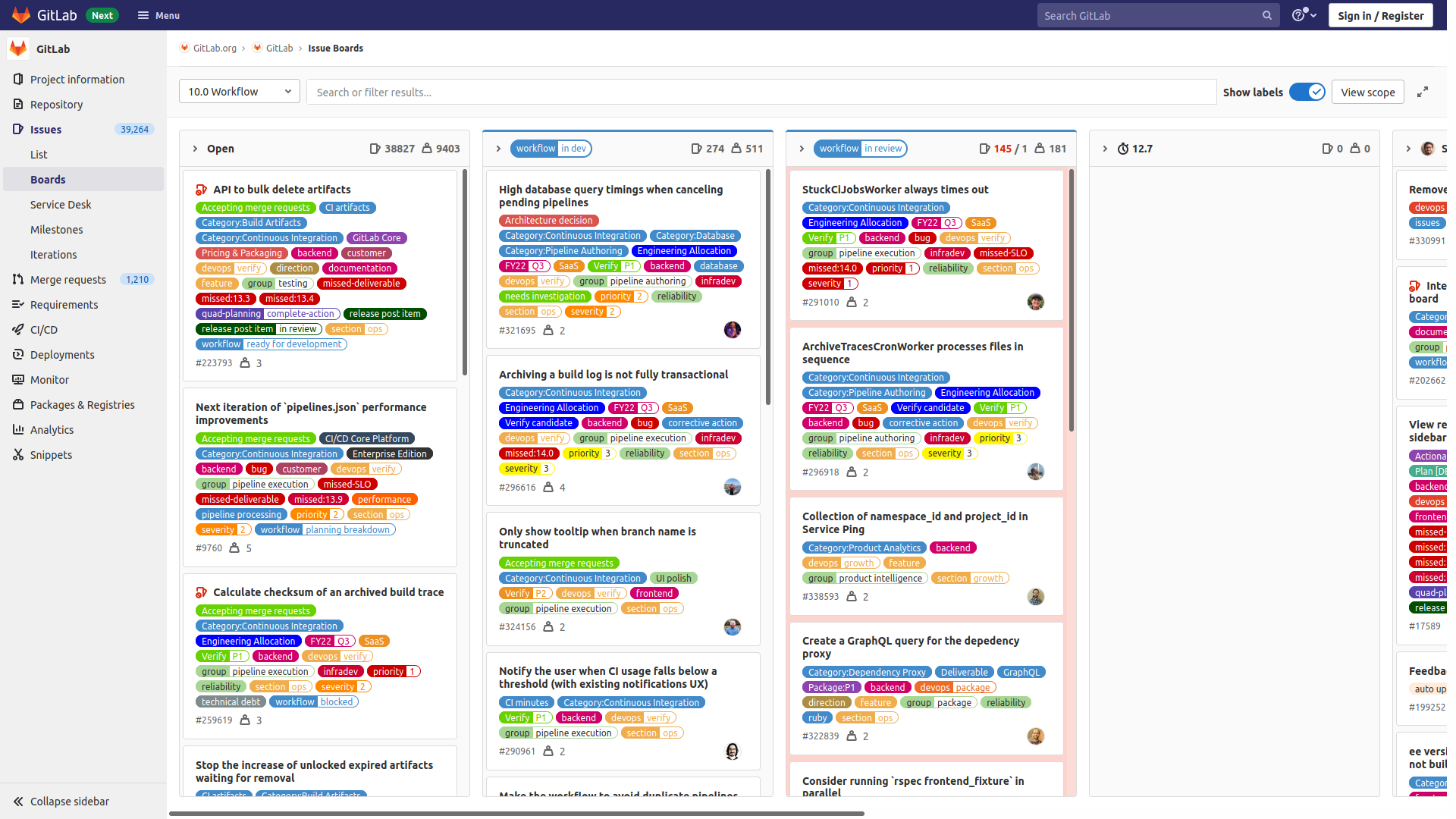The height and width of the screenshot is (819, 1456).
Task: Open Service Desk link
Action: point(61,205)
